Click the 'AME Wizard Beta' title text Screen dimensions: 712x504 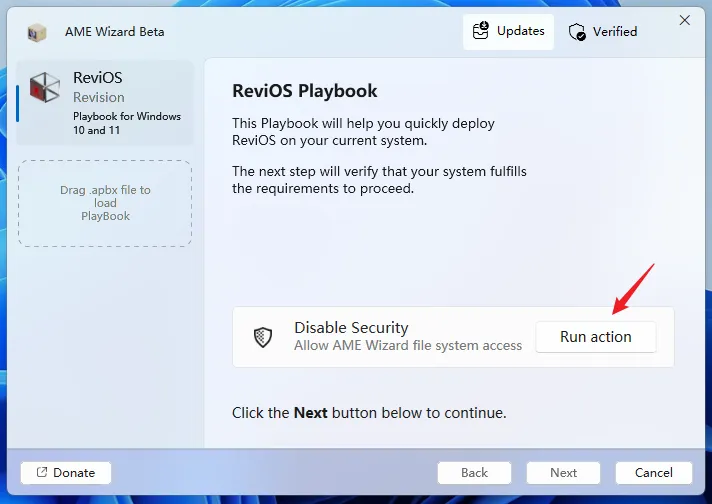pos(114,32)
